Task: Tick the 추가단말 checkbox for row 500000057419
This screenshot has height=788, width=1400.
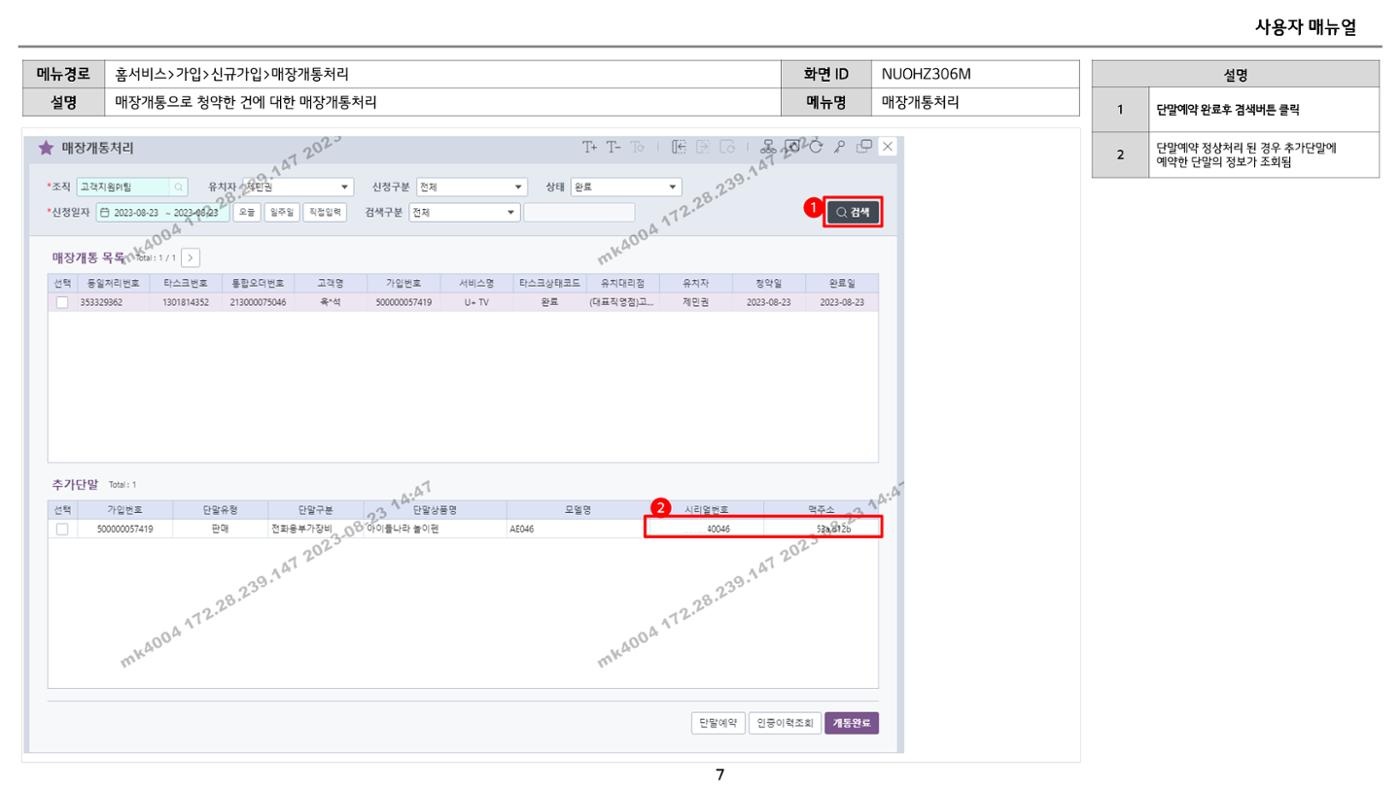Action: [x=62, y=529]
